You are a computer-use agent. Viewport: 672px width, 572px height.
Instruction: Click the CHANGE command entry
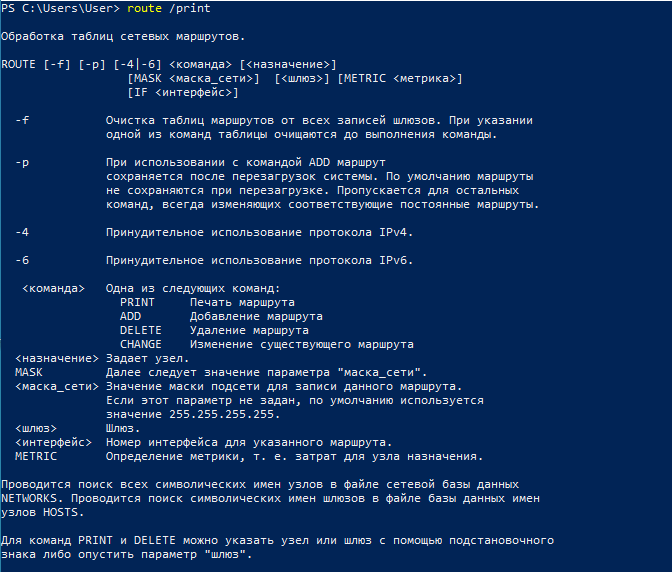pos(140,344)
